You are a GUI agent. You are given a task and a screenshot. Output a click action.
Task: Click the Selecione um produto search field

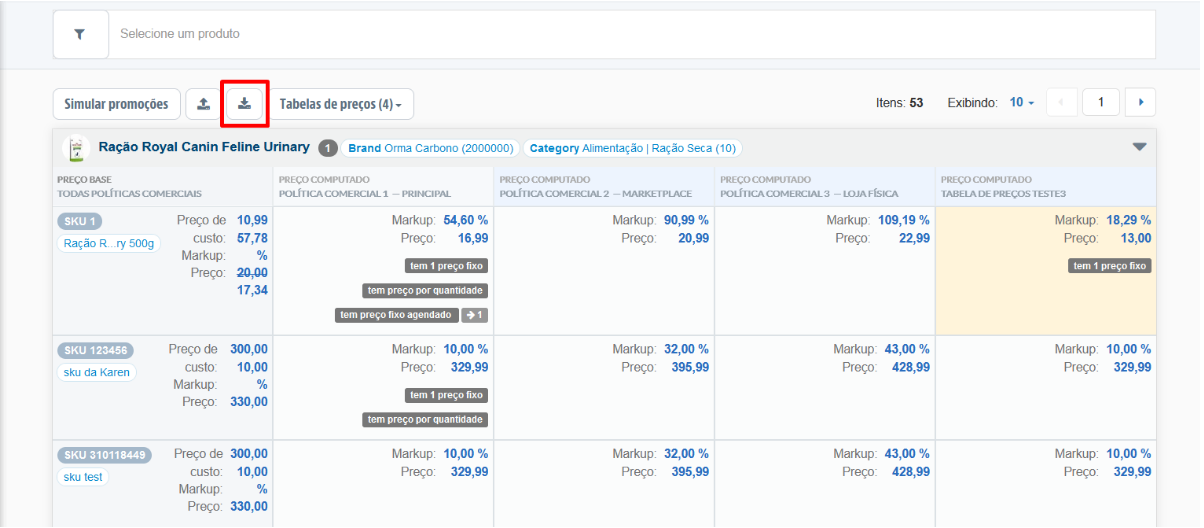(x=630, y=34)
